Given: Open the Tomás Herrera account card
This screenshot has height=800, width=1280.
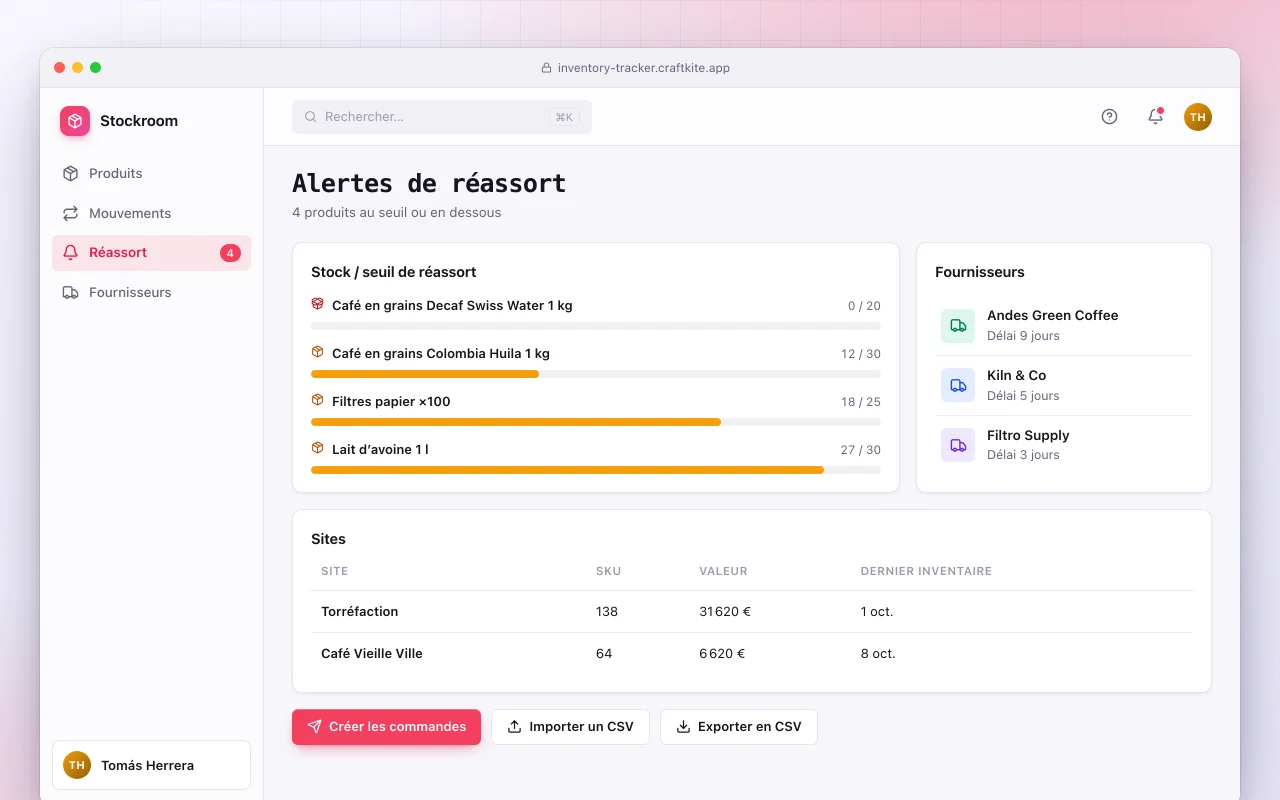Looking at the screenshot, I should point(151,765).
